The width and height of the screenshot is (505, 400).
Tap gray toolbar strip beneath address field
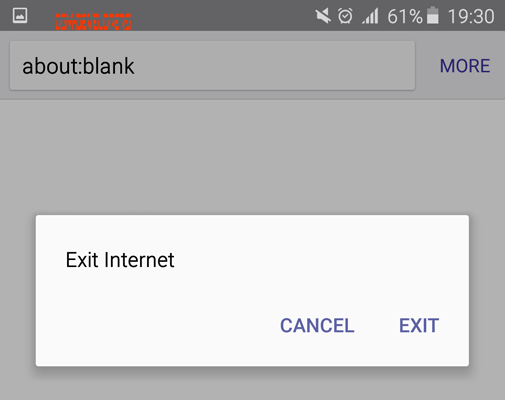(252, 95)
